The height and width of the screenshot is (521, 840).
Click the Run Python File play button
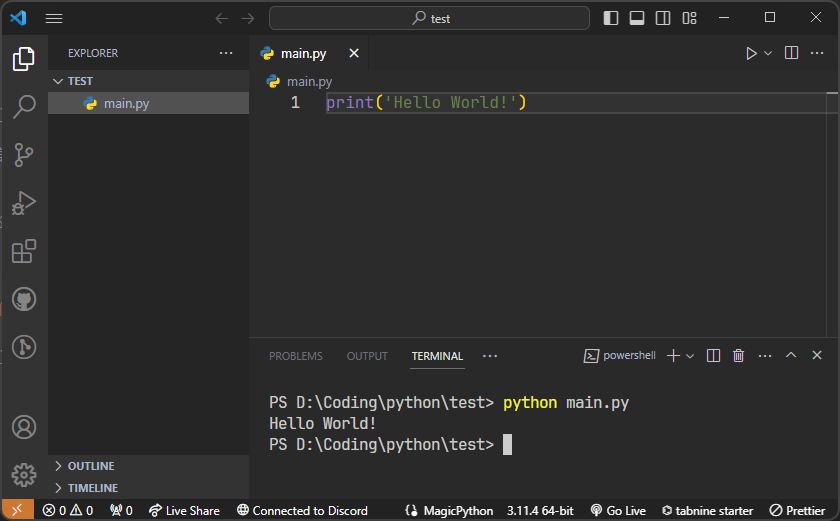click(751, 53)
